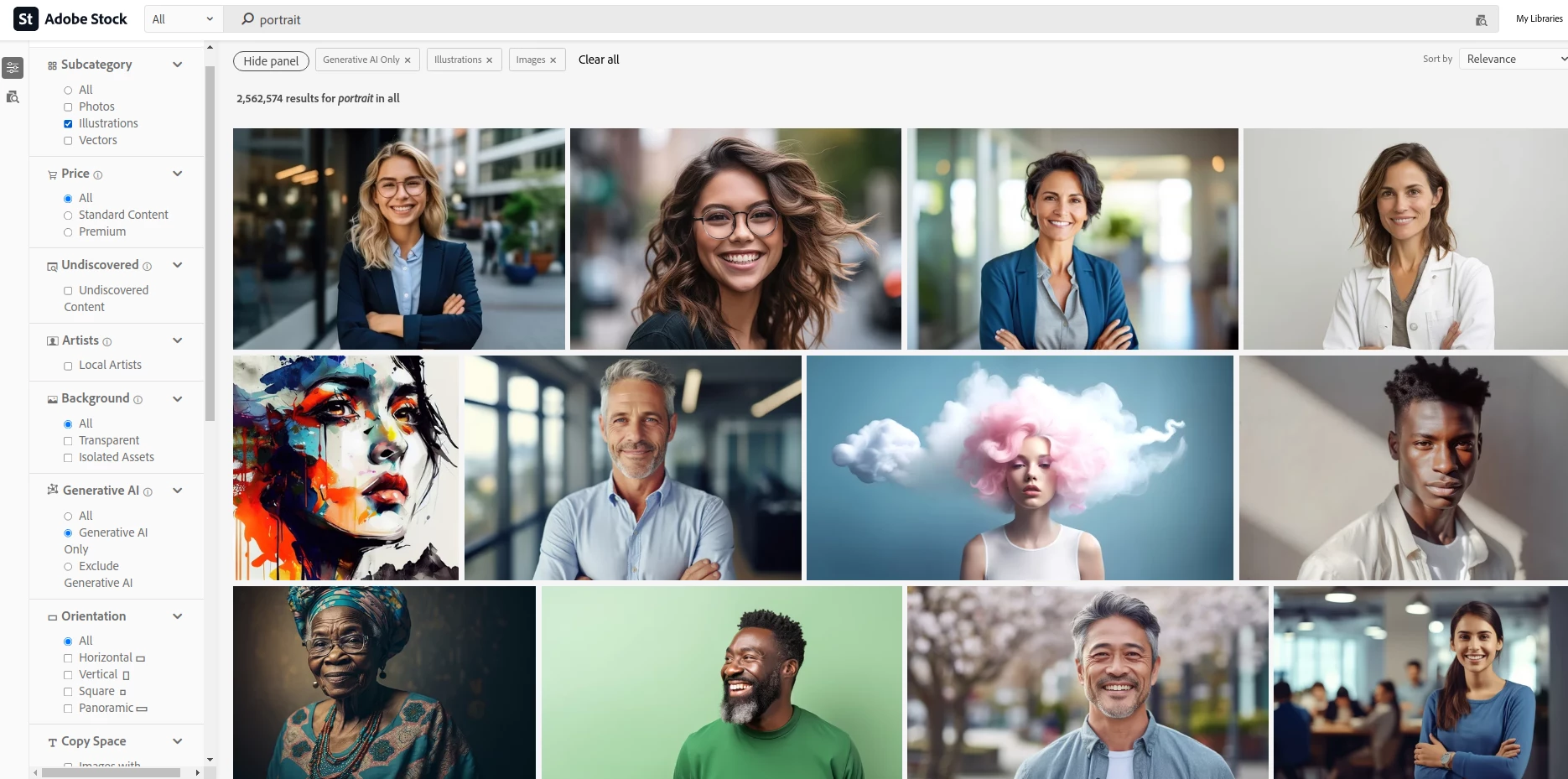
Task: Click the filter panel horizontal scrollbar
Action: coord(111,773)
